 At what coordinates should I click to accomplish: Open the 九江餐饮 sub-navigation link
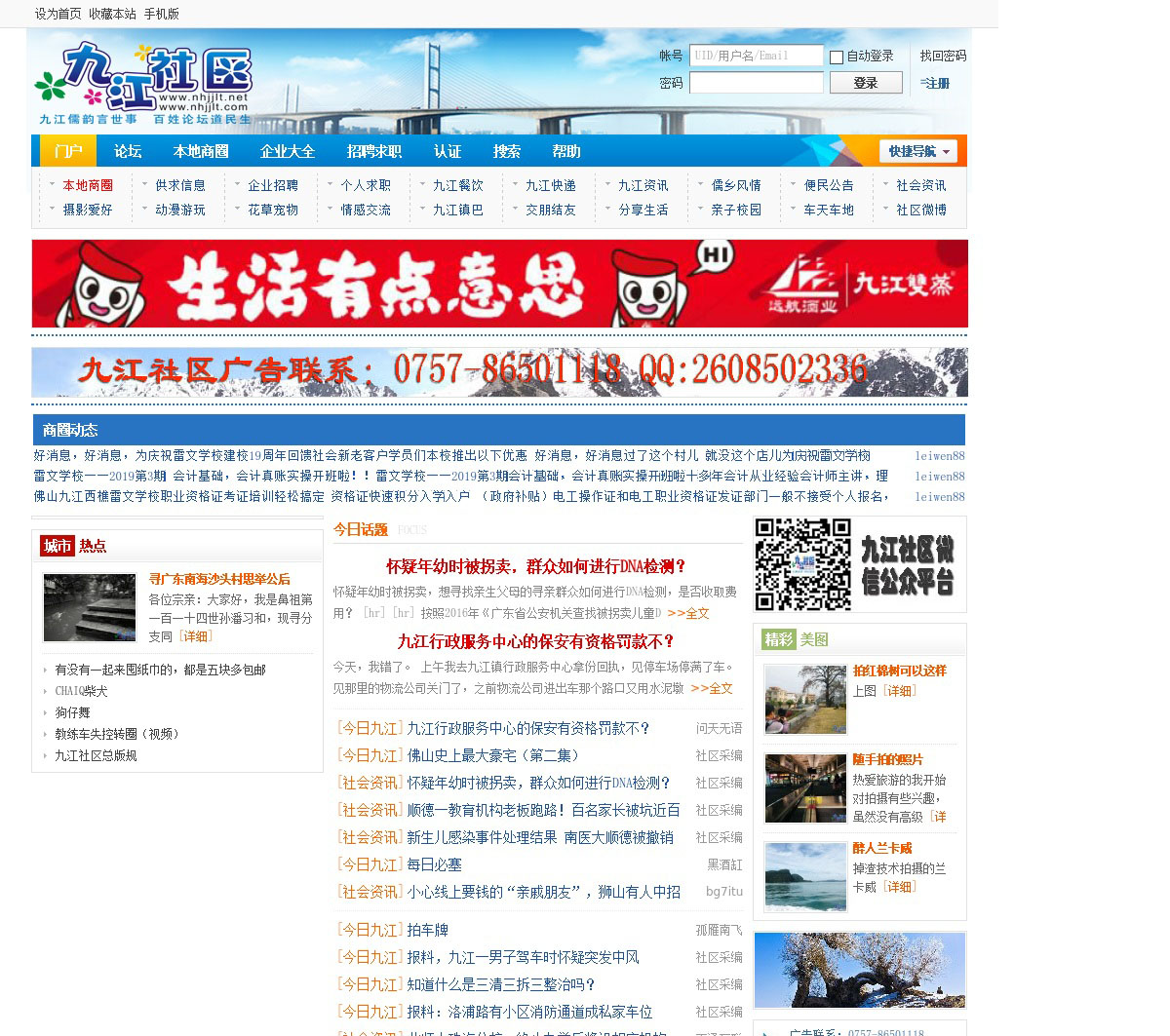click(x=458, y=185)
